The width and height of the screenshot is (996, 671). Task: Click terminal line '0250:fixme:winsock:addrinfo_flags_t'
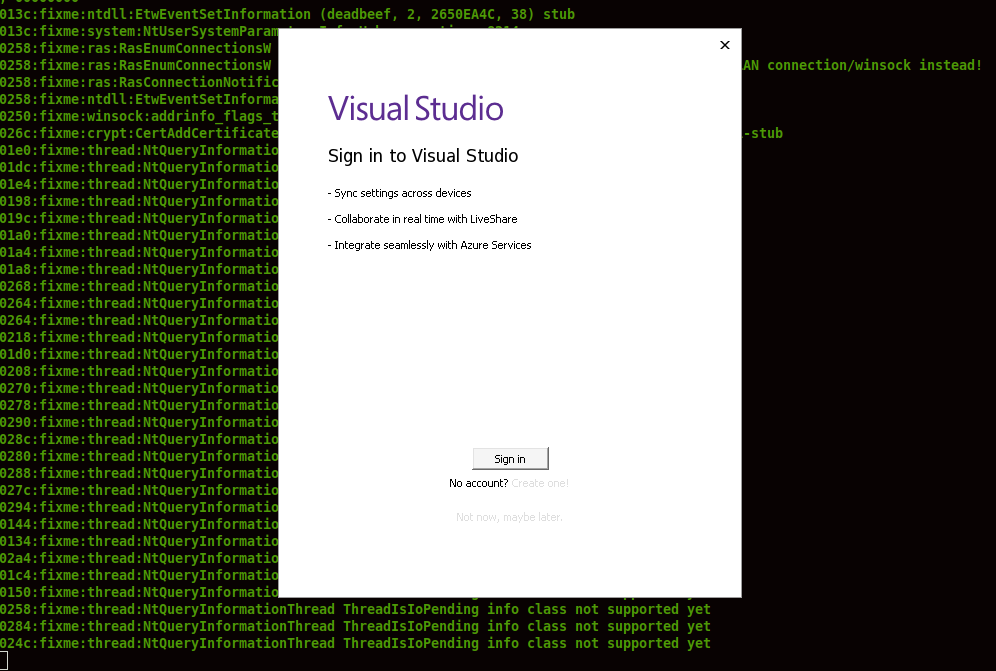point(139,116)
